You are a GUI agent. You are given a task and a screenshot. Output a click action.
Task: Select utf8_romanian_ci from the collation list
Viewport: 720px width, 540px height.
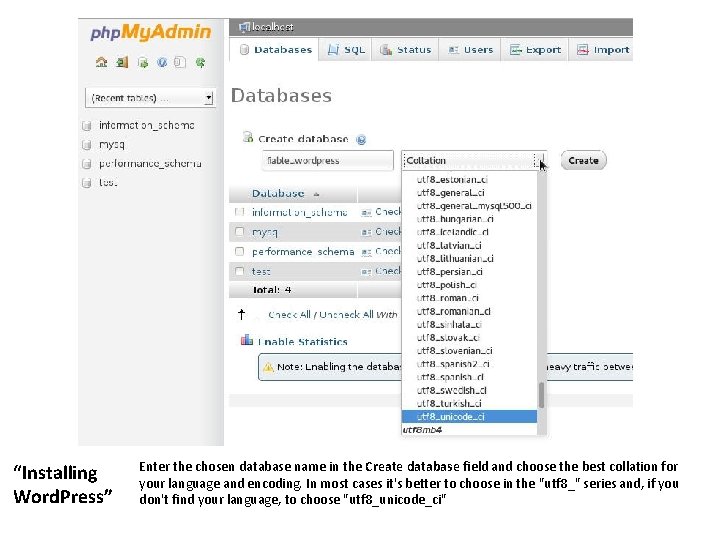tap(454, 312)
